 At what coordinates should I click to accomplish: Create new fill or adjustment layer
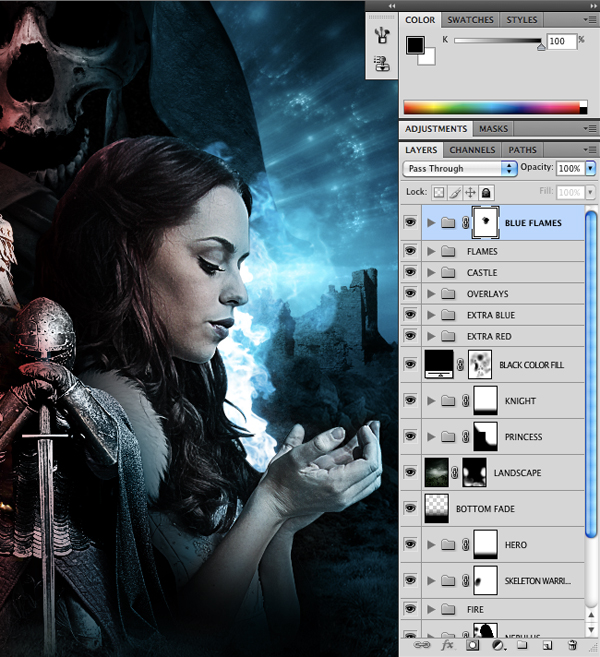click(x=497, y=647)
